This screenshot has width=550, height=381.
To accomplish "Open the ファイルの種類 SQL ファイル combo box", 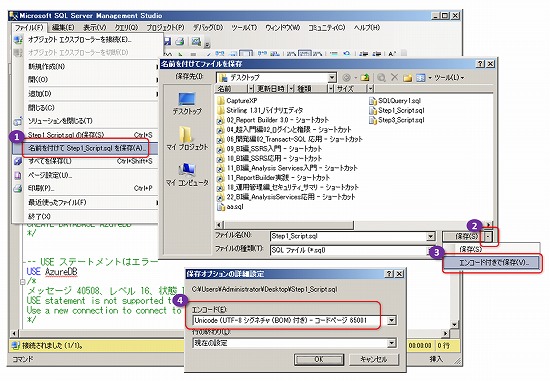I will click(x=353, y=250).
